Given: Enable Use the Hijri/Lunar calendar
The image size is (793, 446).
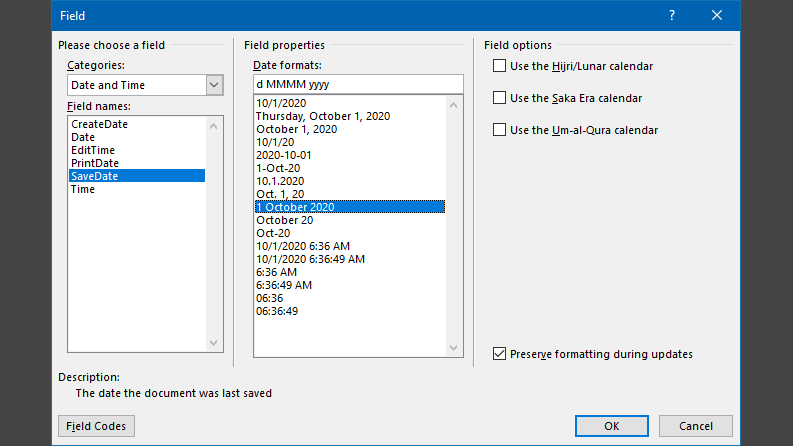Looking at the screenshot, I should 499,66.
